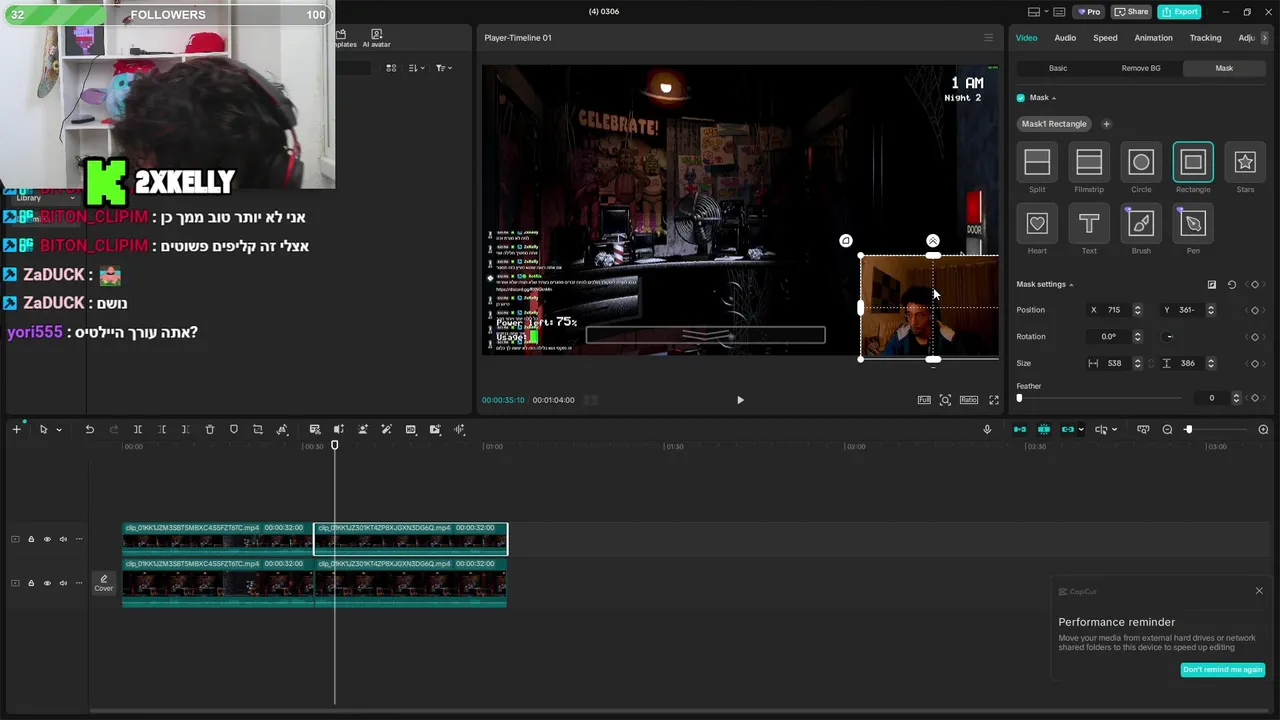Image resolution: width=1280 pixels, height=720 pixels.
Task: Click the Cover edit icon
Action: click(x=104, y=582)
